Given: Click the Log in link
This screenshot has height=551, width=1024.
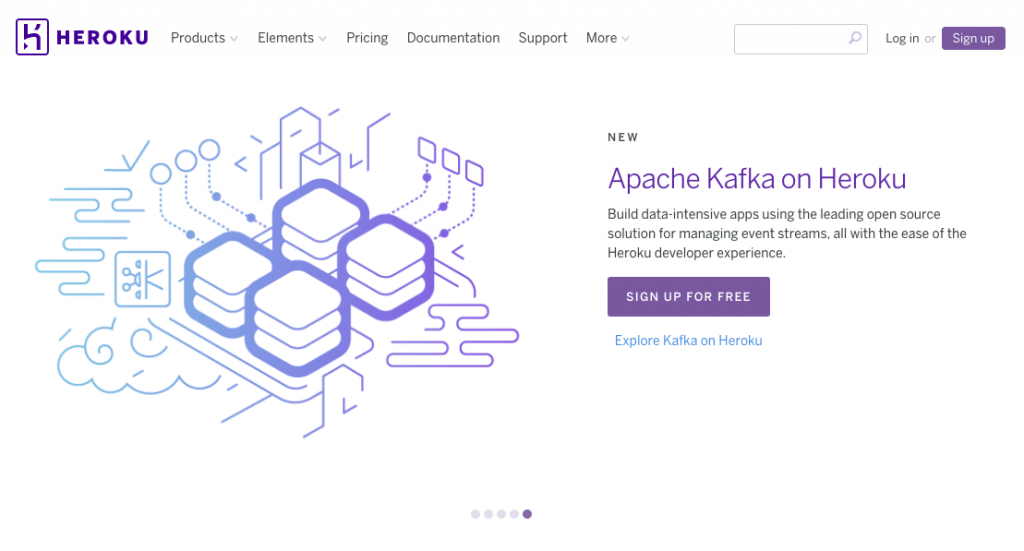Looking at the screenshot, I should (x=902, y=39).
